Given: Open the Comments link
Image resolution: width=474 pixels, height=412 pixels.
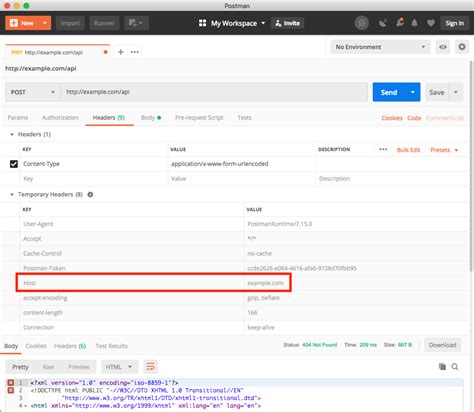Looking at the screenshot, I should [445, 118].
